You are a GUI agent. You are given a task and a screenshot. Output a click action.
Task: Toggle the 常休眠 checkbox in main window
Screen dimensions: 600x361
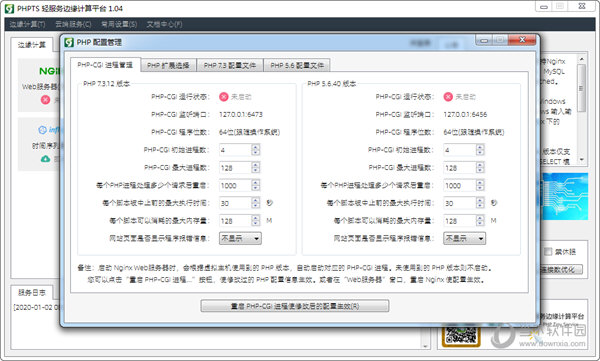[548, 252]
